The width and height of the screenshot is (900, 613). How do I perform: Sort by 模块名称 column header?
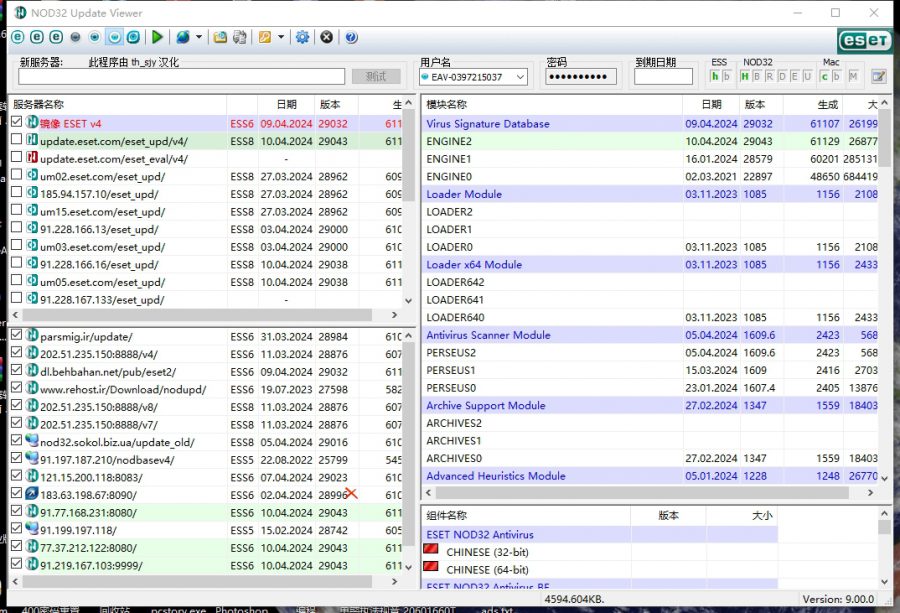[x=552, y=104]
